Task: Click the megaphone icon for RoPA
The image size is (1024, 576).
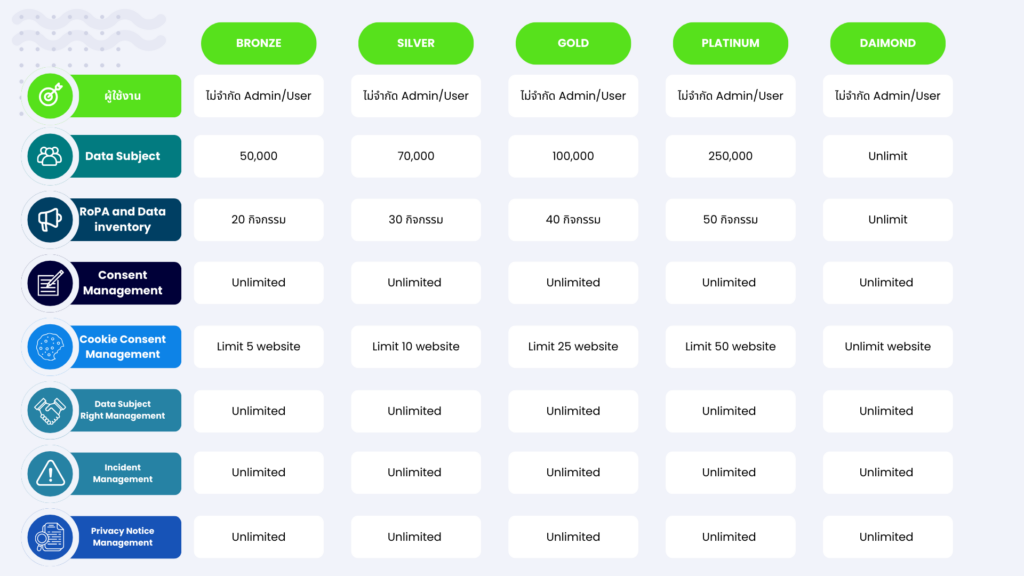Action: pos(49,220)
